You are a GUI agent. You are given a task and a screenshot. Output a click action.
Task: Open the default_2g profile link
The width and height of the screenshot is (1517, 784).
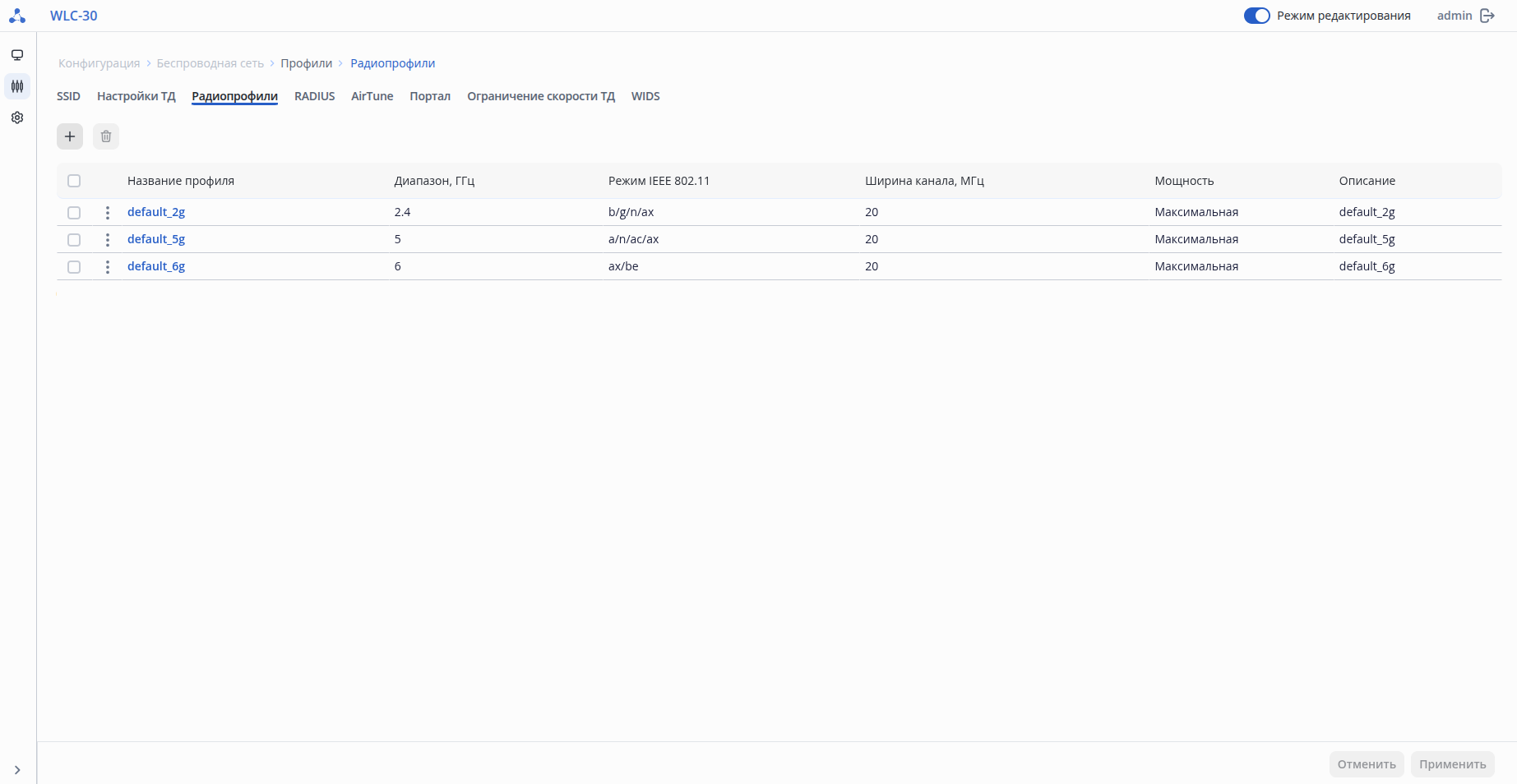click(156, 212)
